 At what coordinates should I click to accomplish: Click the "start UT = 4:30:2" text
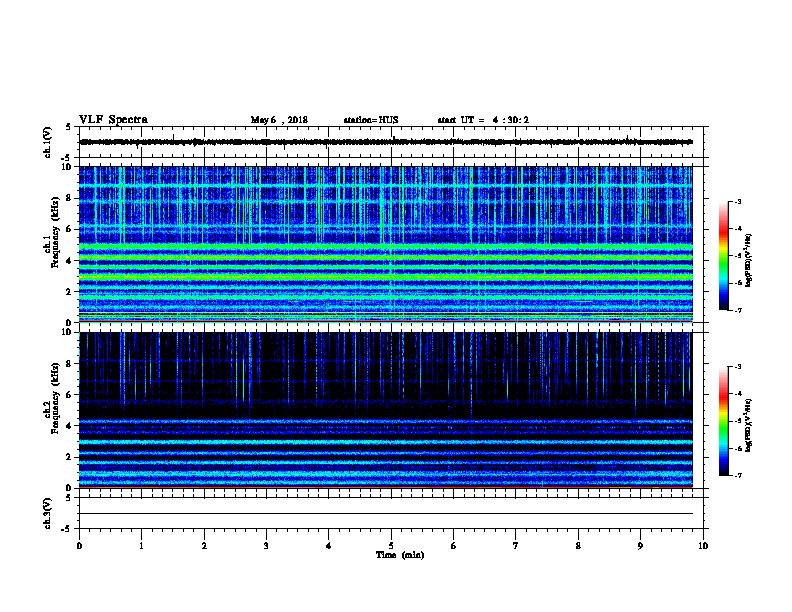pos(483,120)
